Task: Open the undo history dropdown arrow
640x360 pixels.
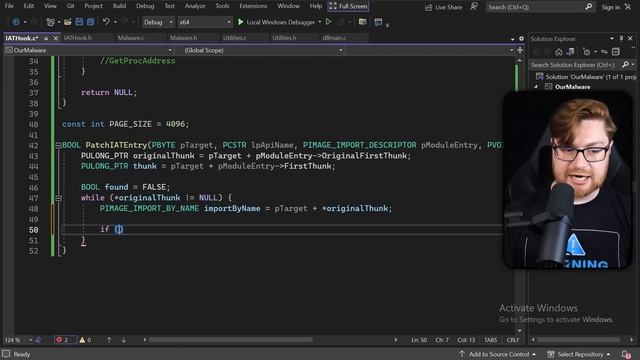Action: point(115,22)
